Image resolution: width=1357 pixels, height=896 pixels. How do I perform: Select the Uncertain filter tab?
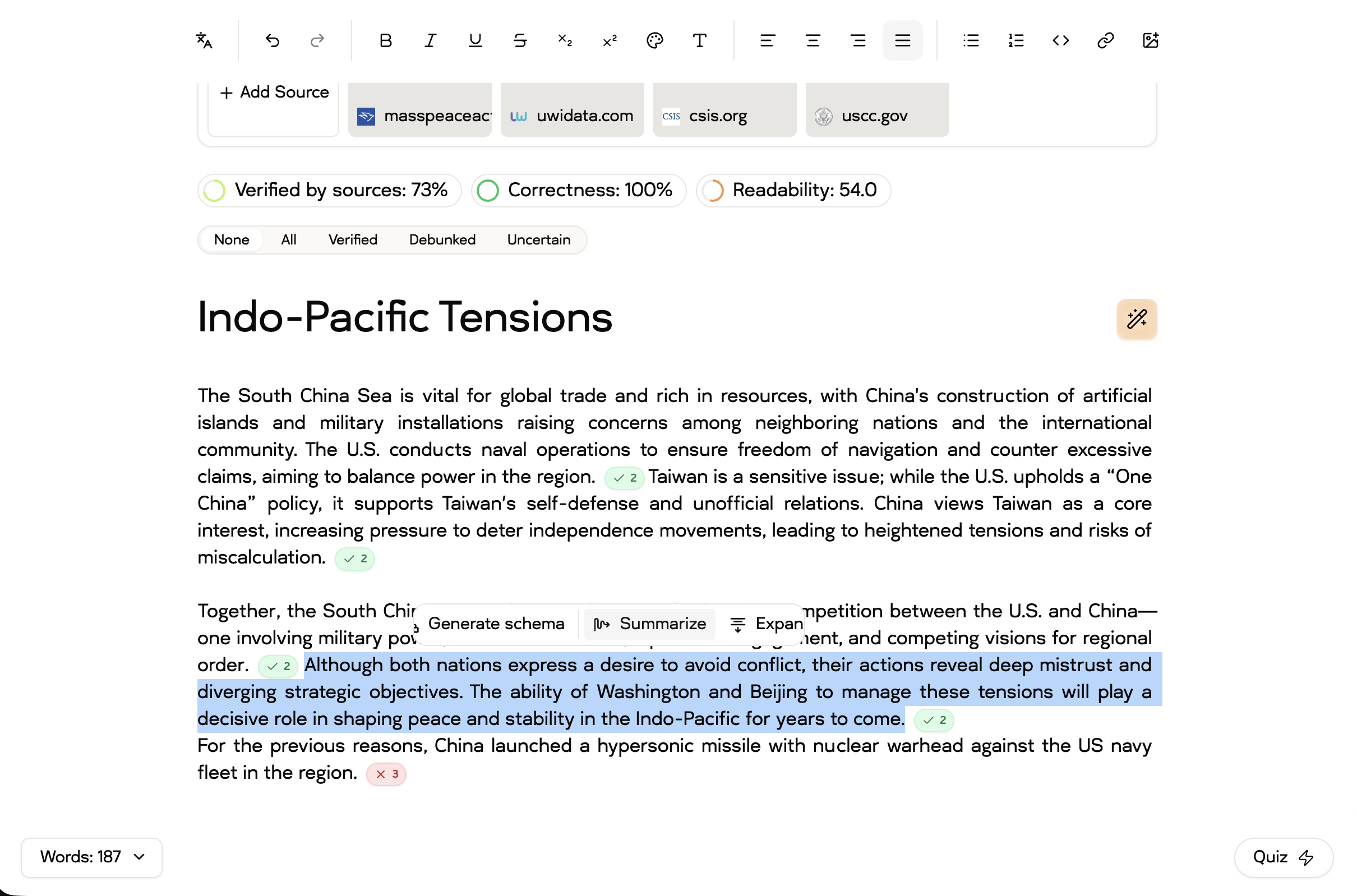point(538,239)
